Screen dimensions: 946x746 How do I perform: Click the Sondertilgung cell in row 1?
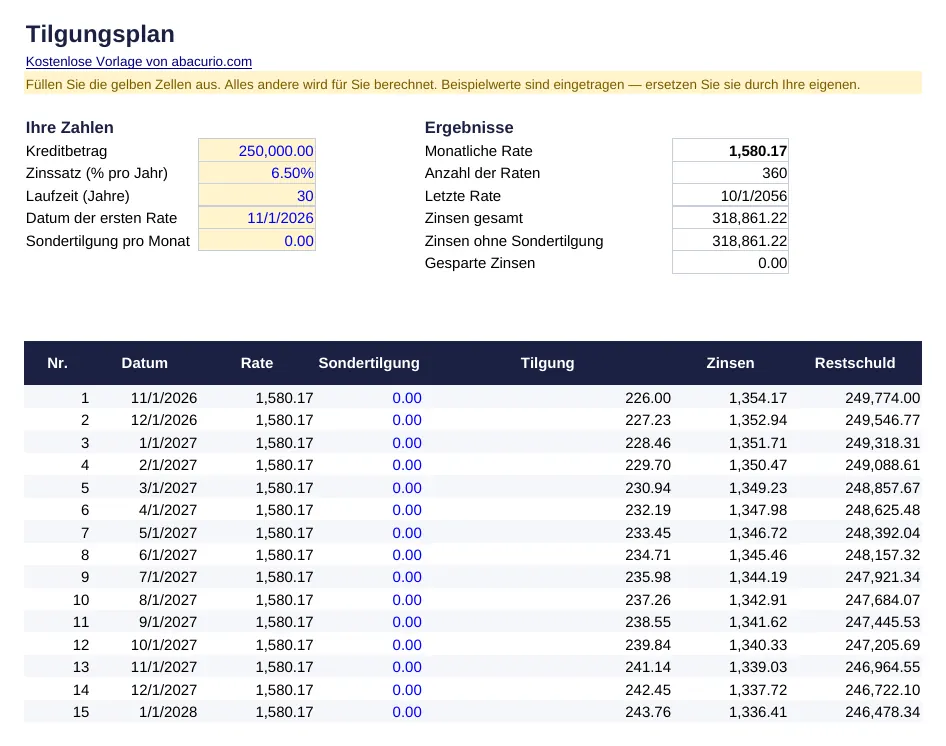[x=407, y=398]
